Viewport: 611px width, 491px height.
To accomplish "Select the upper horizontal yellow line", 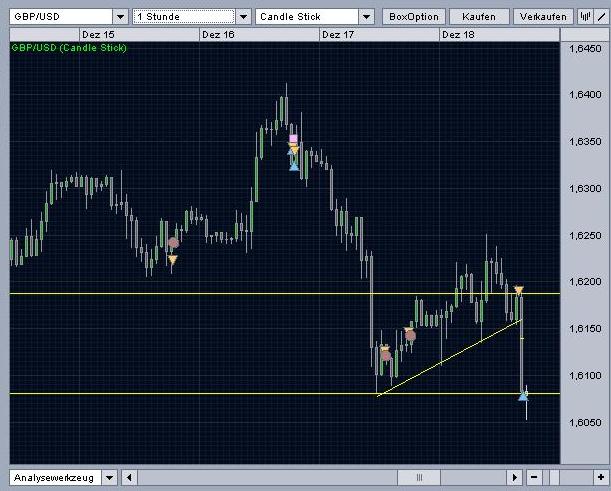I will coord(285,293).
